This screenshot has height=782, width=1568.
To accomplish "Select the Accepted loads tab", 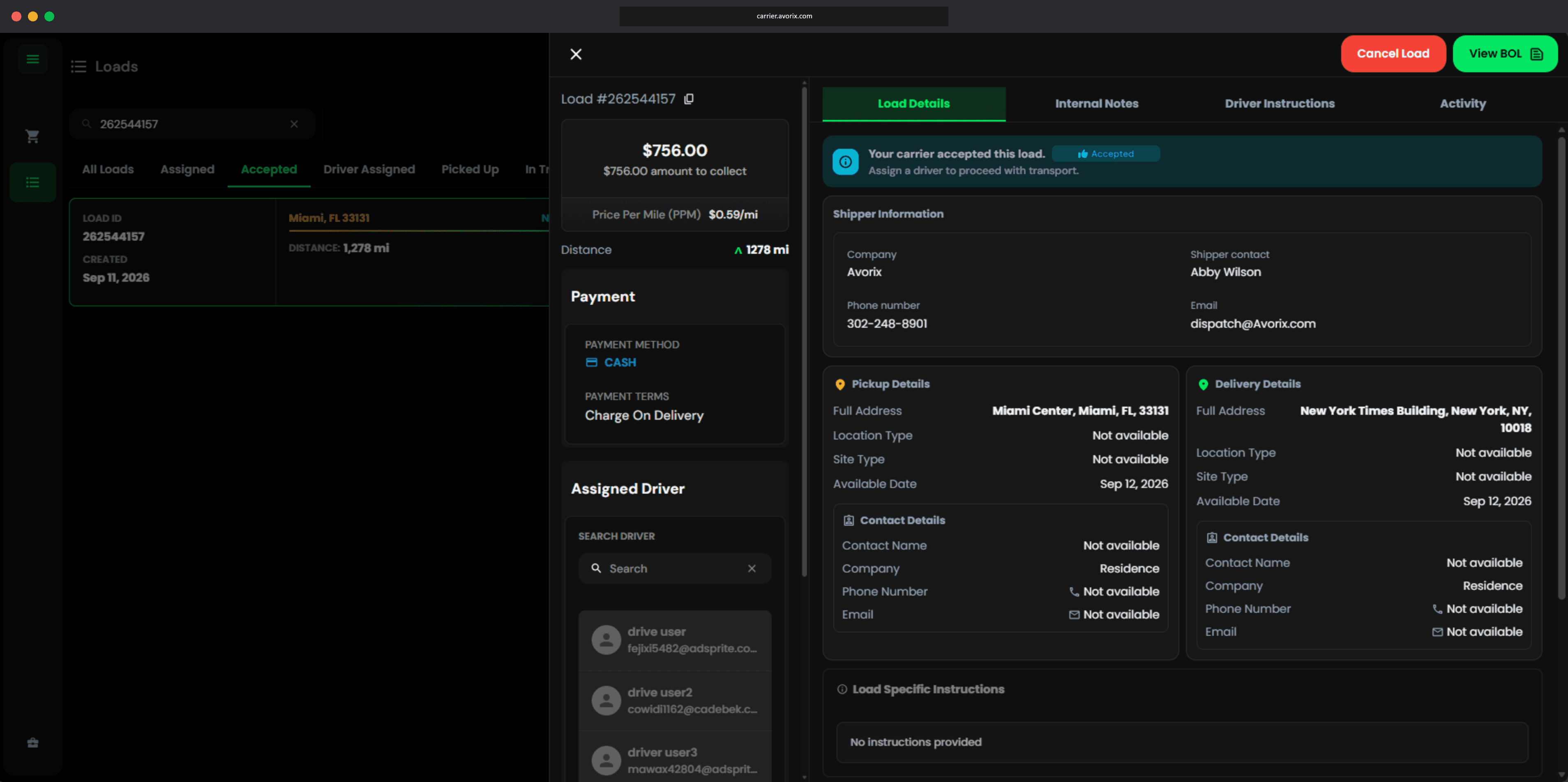I will click(x=269, y=169).
